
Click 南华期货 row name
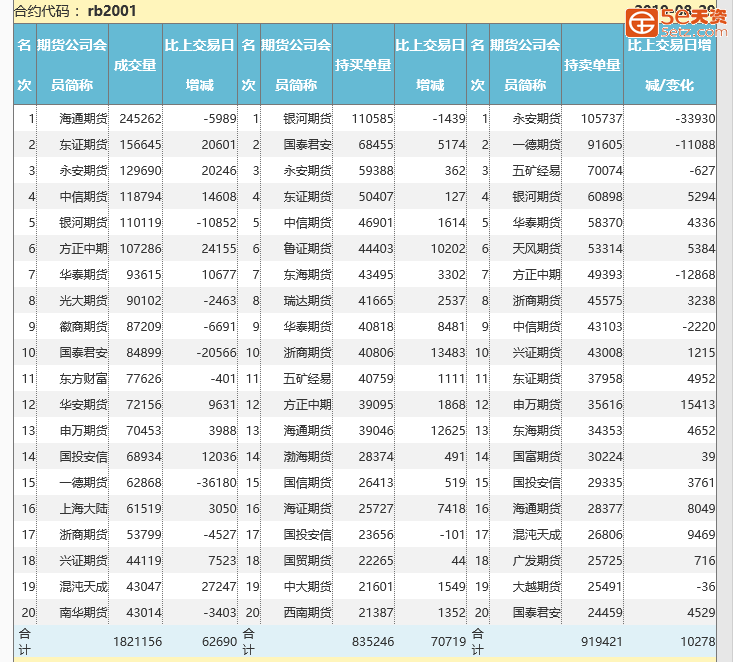pos(83,612)
